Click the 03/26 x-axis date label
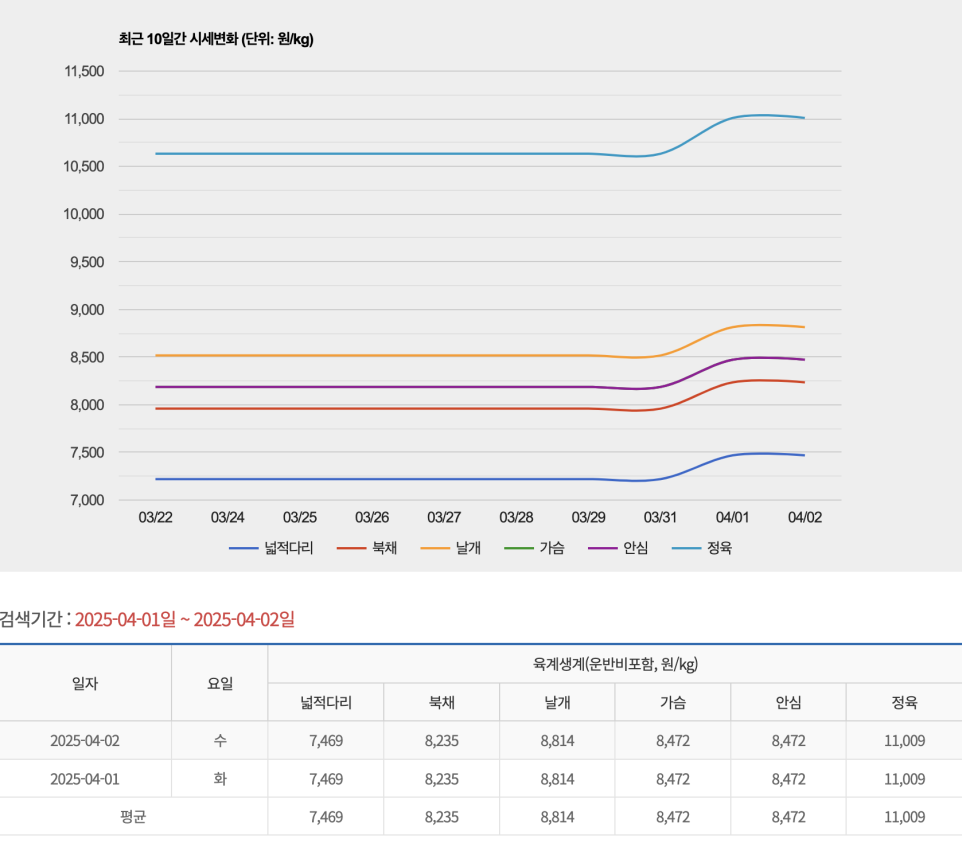The height and width of the screenshot is (843, 966). click(371, 518)
